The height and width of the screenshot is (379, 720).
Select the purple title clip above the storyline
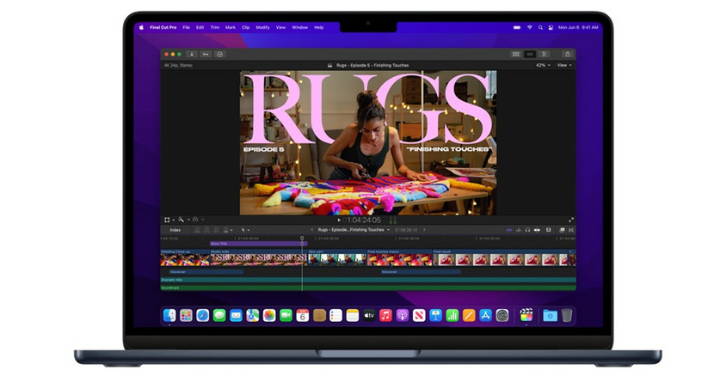click(x=259, y=243)
